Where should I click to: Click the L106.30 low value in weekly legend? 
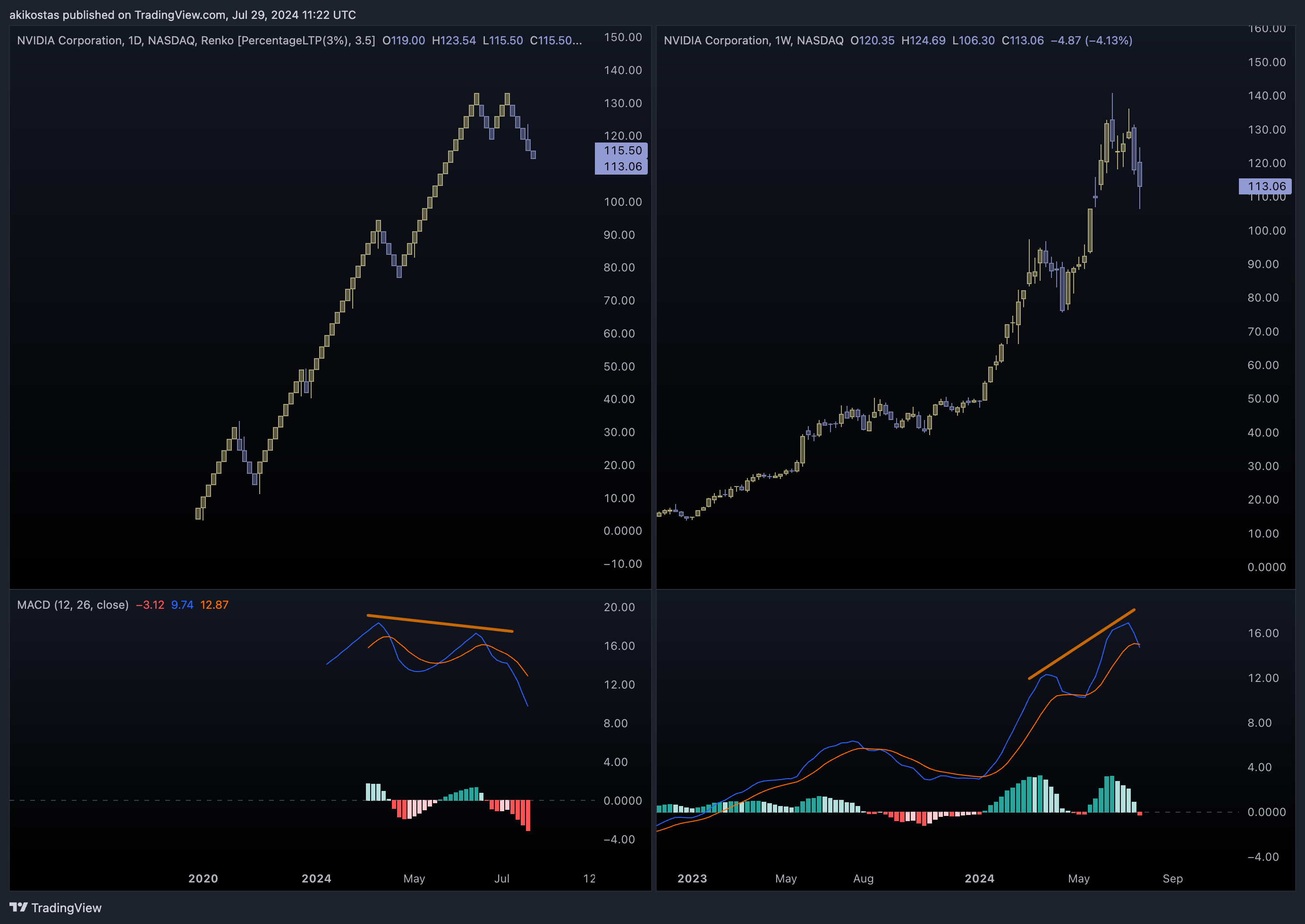[x=973, y=41]
